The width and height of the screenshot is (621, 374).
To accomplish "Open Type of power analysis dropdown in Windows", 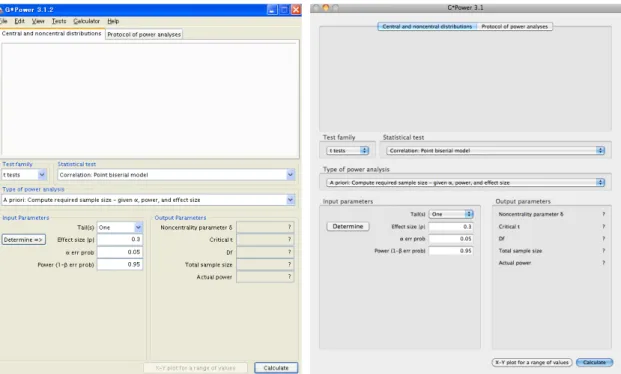I will pyautogui.click(x=149, y=200).
